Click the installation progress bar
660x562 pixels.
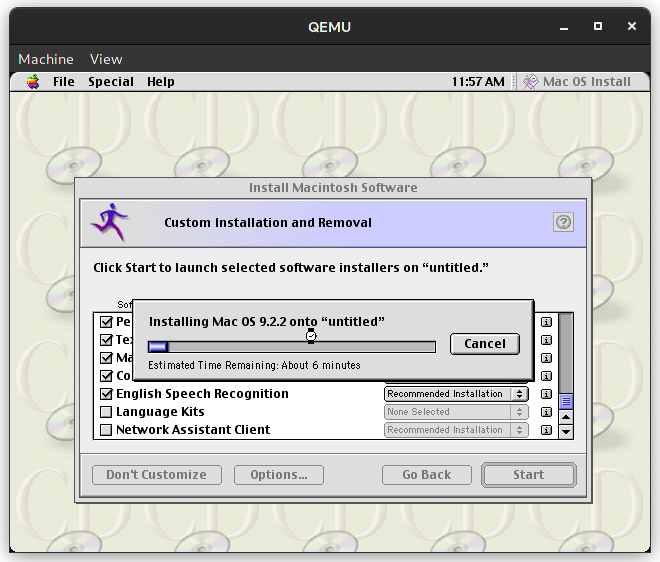[292, 347]
